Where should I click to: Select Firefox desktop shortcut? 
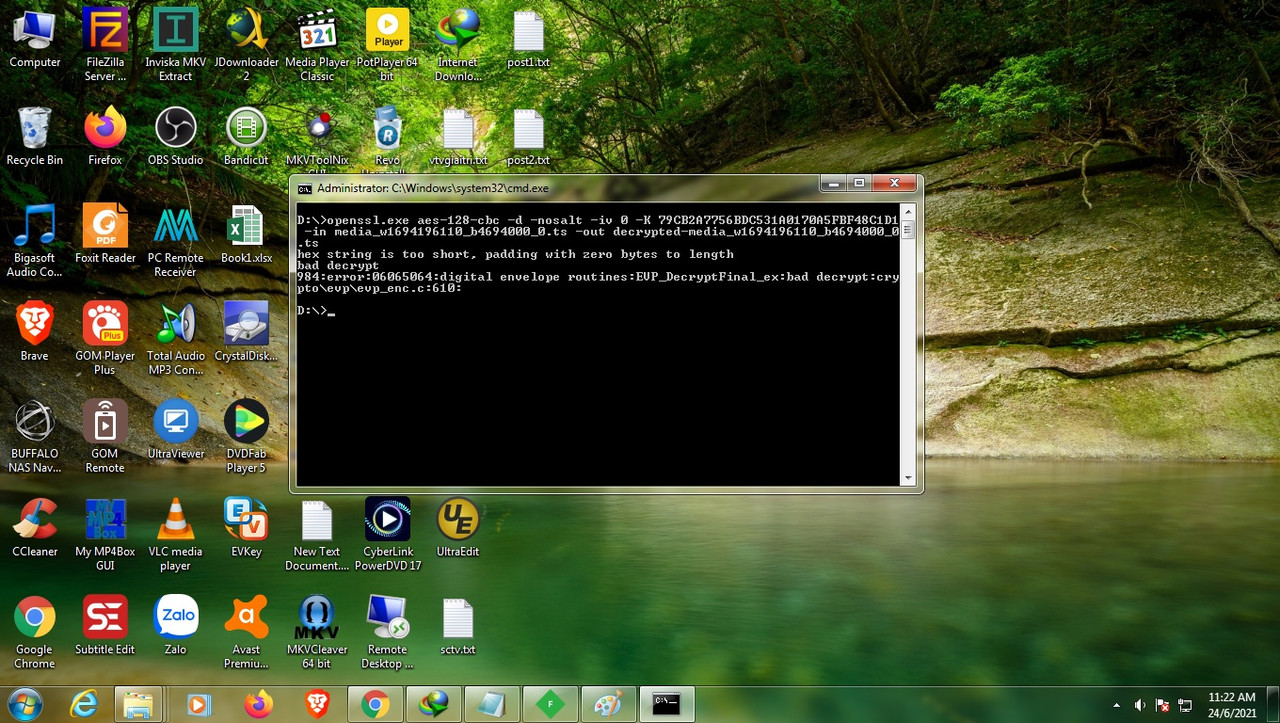(x=105, y=137)
